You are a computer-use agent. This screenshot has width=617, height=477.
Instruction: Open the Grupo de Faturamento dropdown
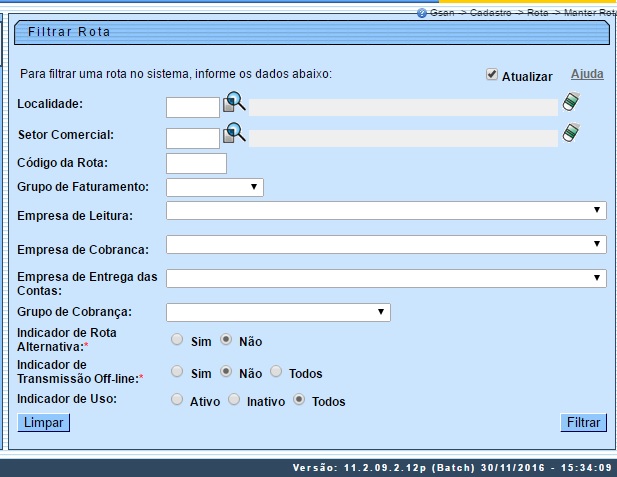pos(214,187)
